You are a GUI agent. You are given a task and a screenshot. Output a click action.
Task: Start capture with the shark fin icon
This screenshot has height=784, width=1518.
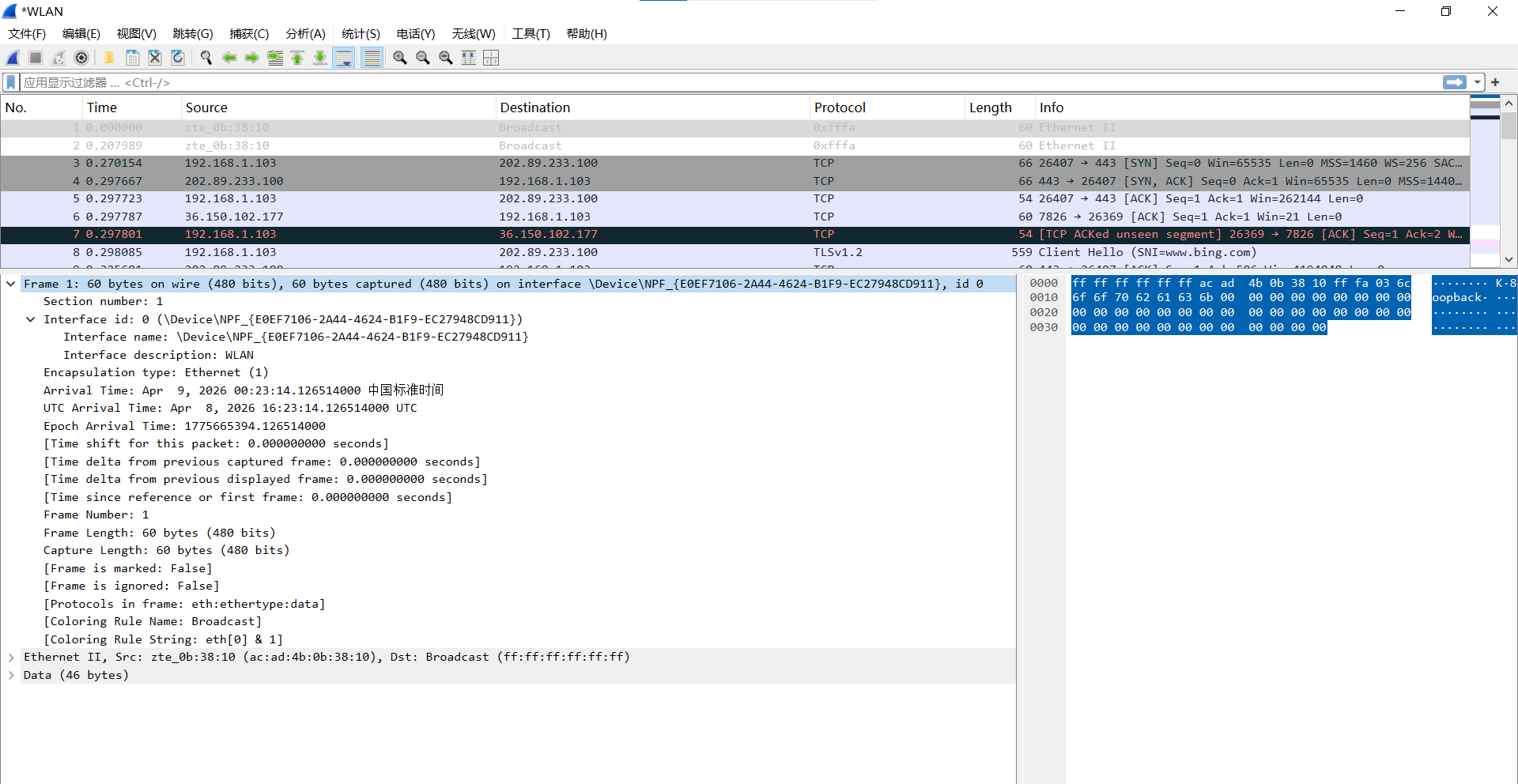[x=13, y=58]
